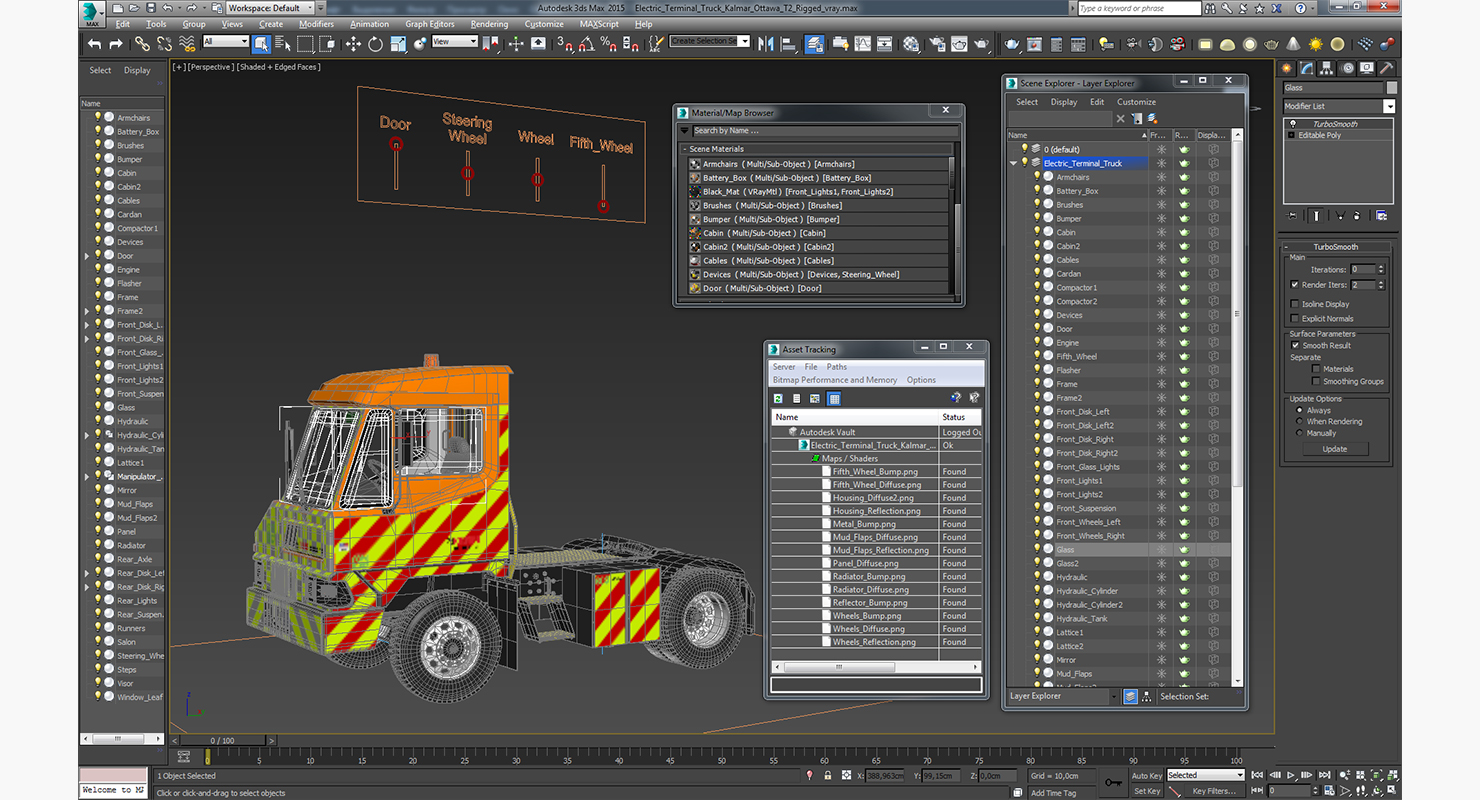
Task: Click the Set Key button
Action: (1147, 791)
